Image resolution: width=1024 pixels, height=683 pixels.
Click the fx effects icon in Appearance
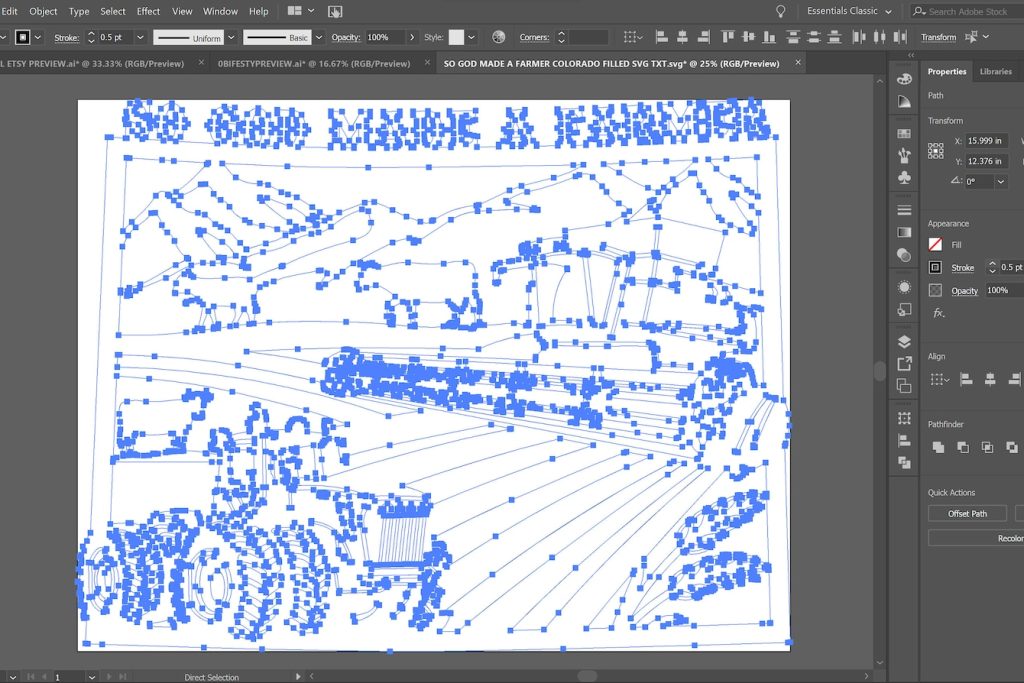(x=938, y=313)
